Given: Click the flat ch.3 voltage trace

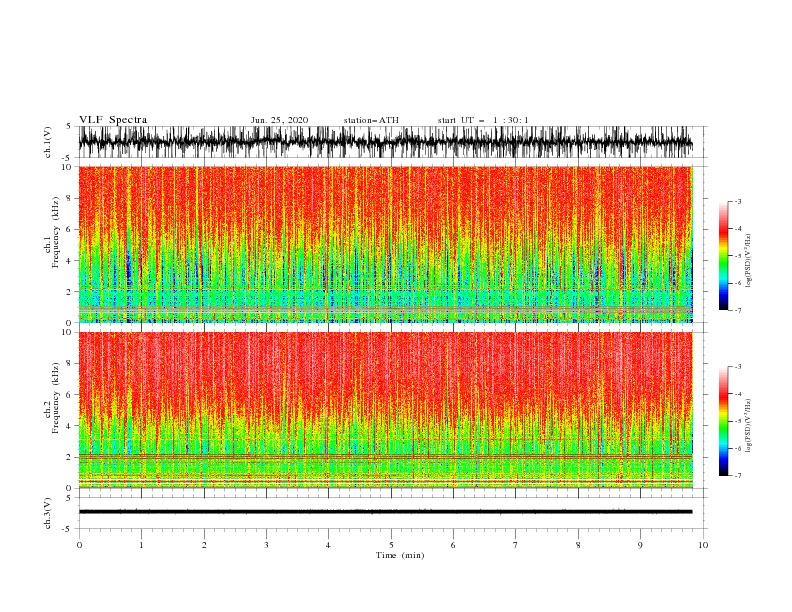Looking at the screenshot, I should [385, 512].
